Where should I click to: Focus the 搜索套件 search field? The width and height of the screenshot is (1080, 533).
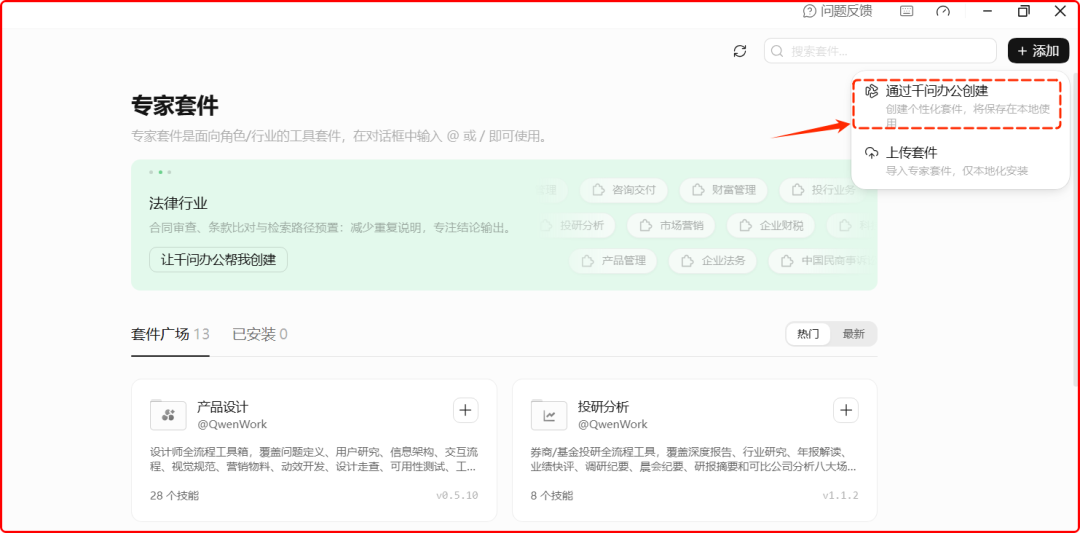[x=880, y=51]
